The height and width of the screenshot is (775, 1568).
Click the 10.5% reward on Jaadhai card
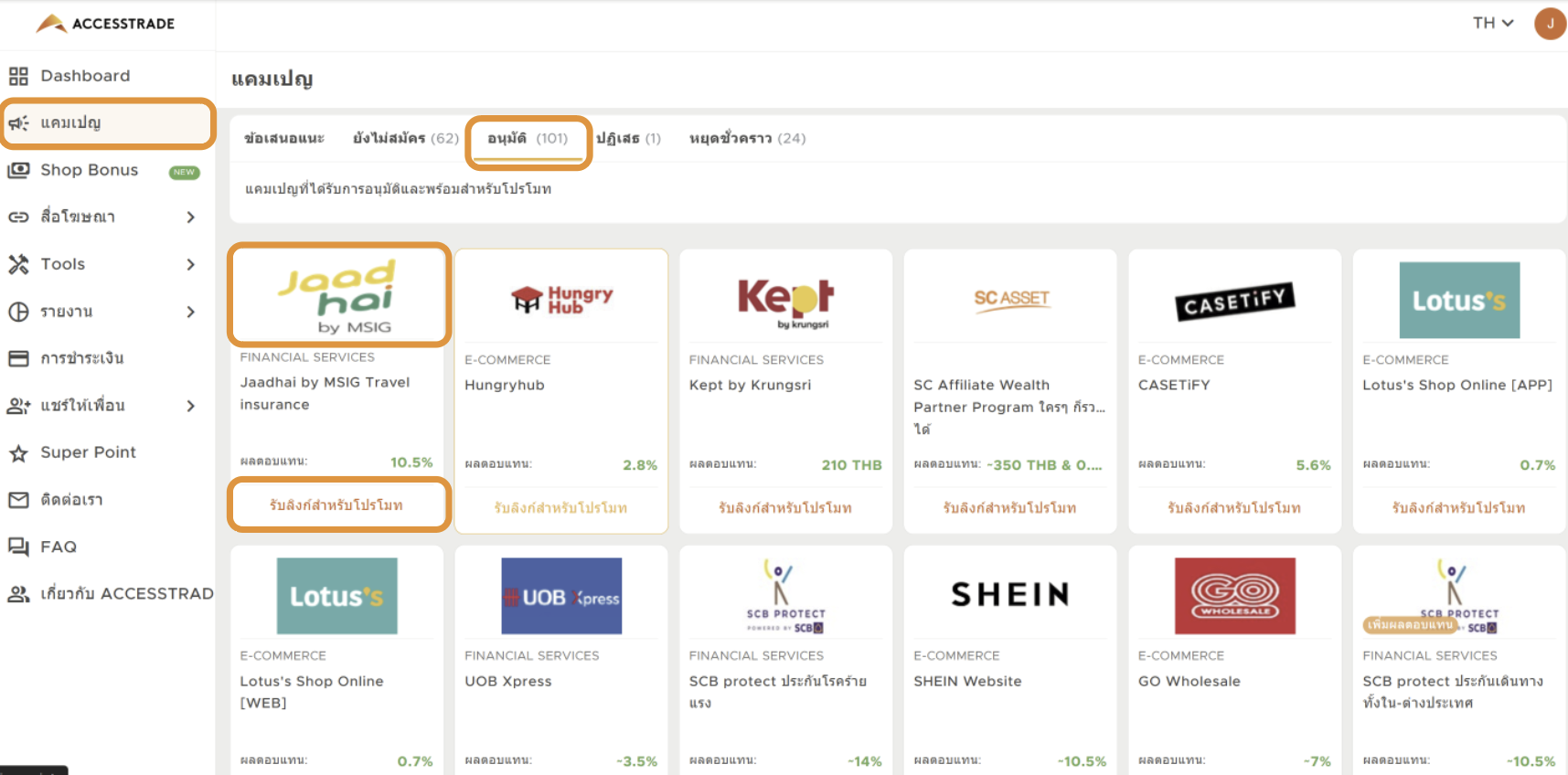pyautogui.click(x=411, y=462)
